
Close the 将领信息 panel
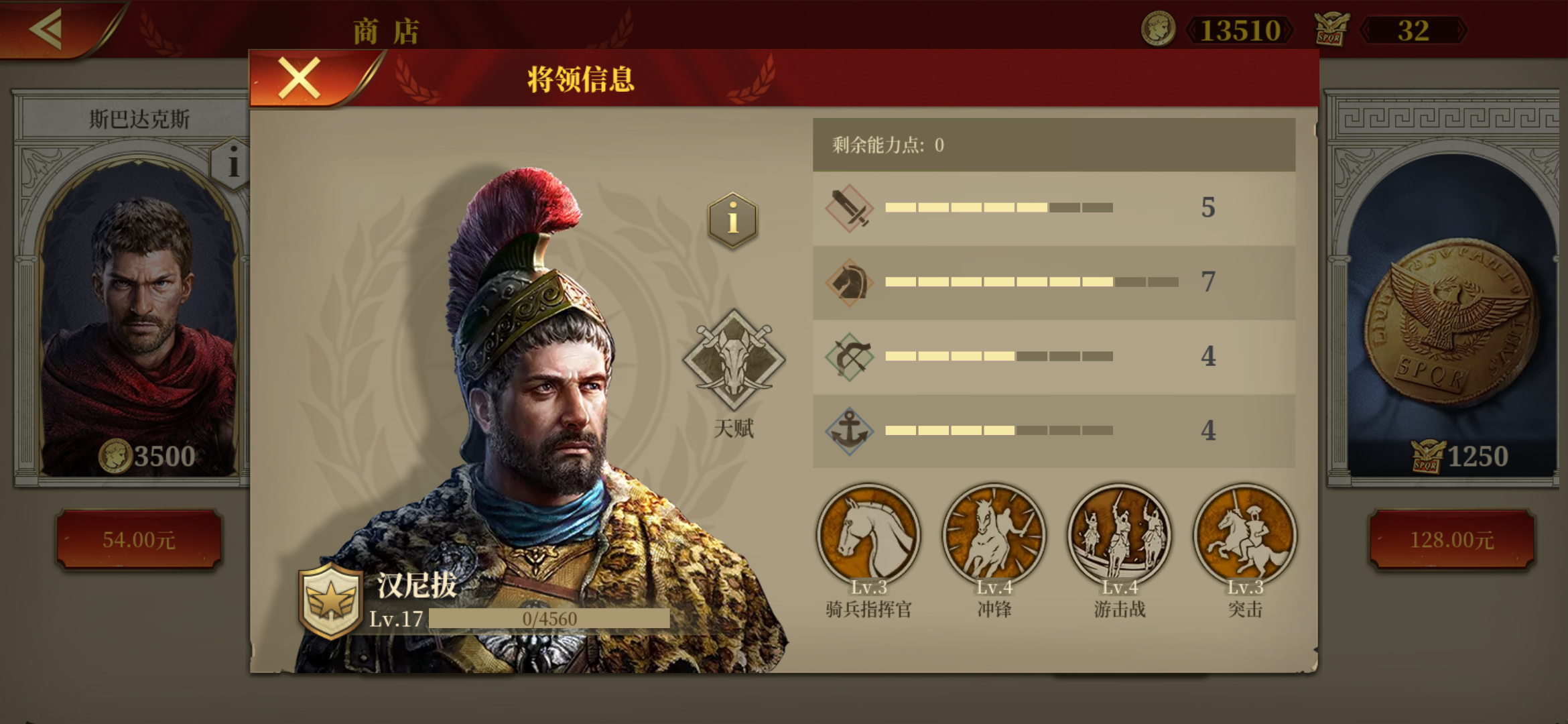299,78
